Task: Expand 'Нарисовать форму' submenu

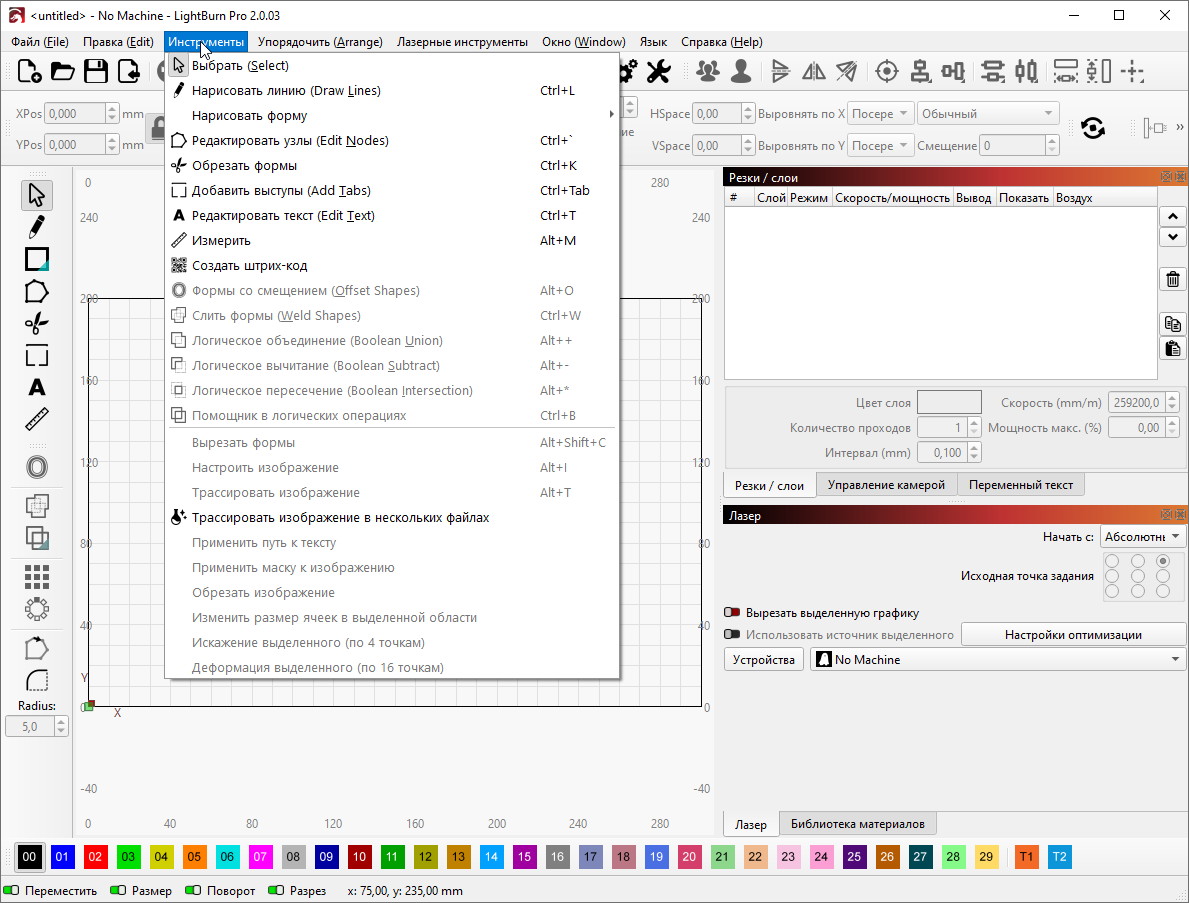Action: [x=392, y=115]
